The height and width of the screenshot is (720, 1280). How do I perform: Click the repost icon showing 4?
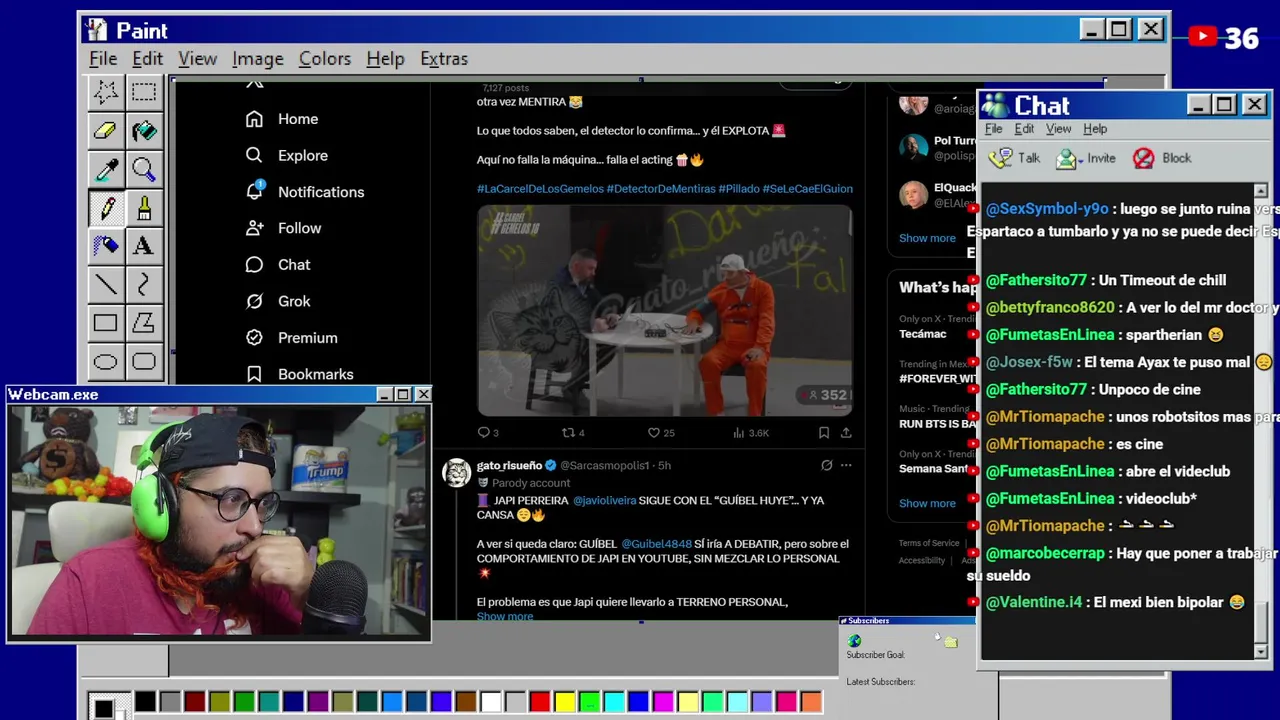(568, 432)
